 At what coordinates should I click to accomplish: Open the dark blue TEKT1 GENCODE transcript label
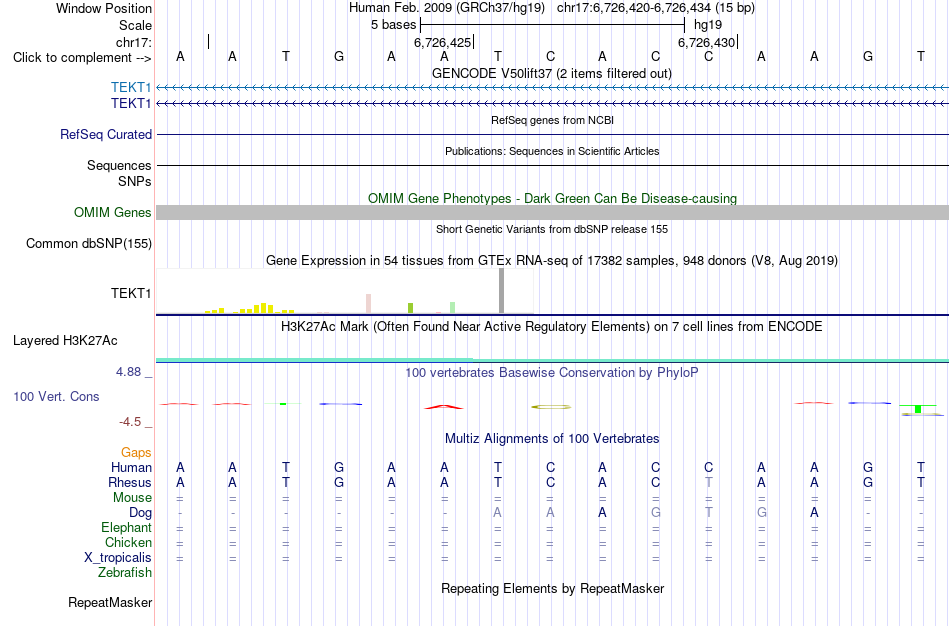click(x=131, y=104)
